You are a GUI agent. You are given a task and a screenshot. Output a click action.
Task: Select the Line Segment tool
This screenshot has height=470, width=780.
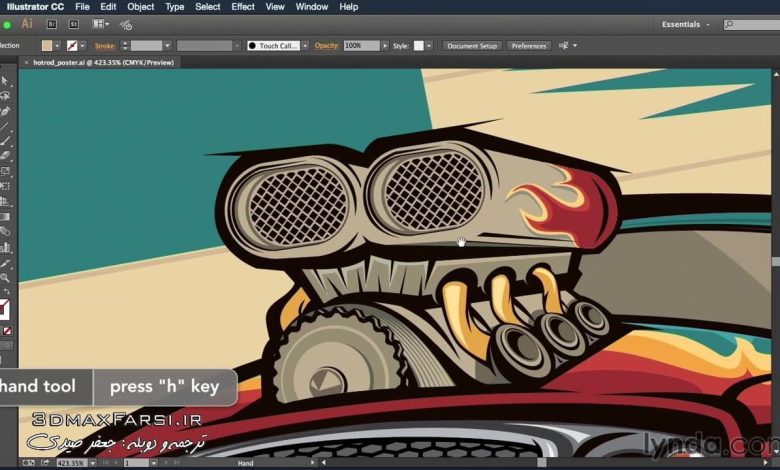coord(5,126)
